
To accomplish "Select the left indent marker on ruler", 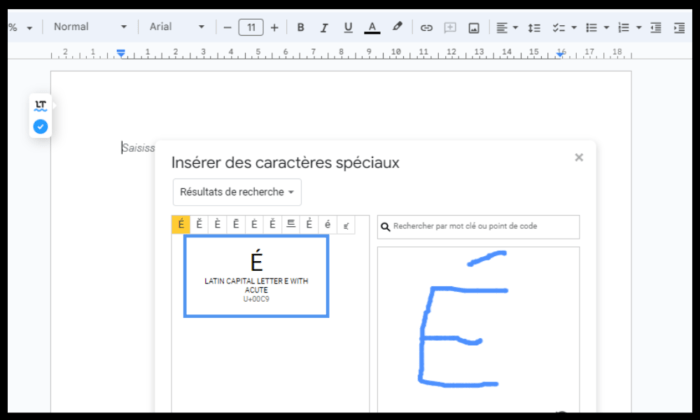I will (x=121, y=53).
